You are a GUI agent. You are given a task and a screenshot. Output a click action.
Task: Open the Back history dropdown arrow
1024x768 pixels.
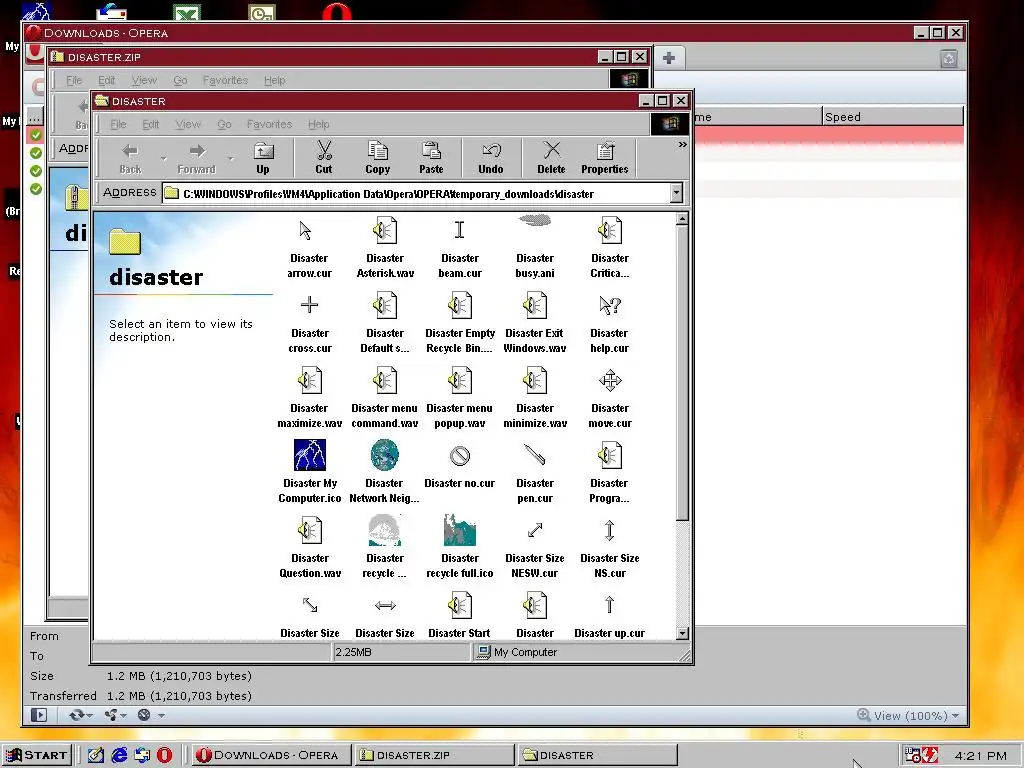(x=164, y=159)
